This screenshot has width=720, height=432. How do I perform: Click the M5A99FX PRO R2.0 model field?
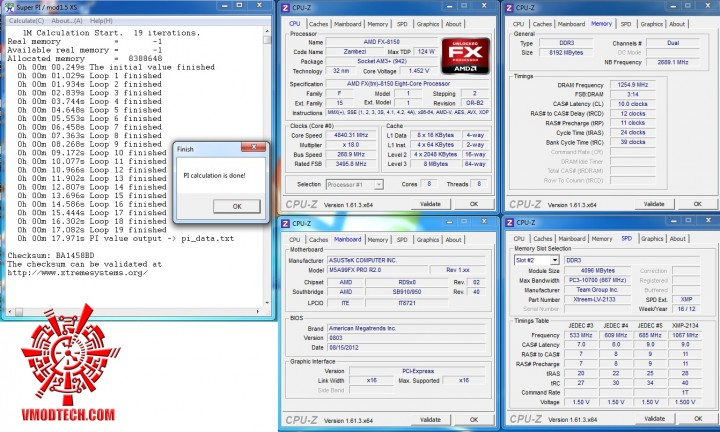coord(377,270)
